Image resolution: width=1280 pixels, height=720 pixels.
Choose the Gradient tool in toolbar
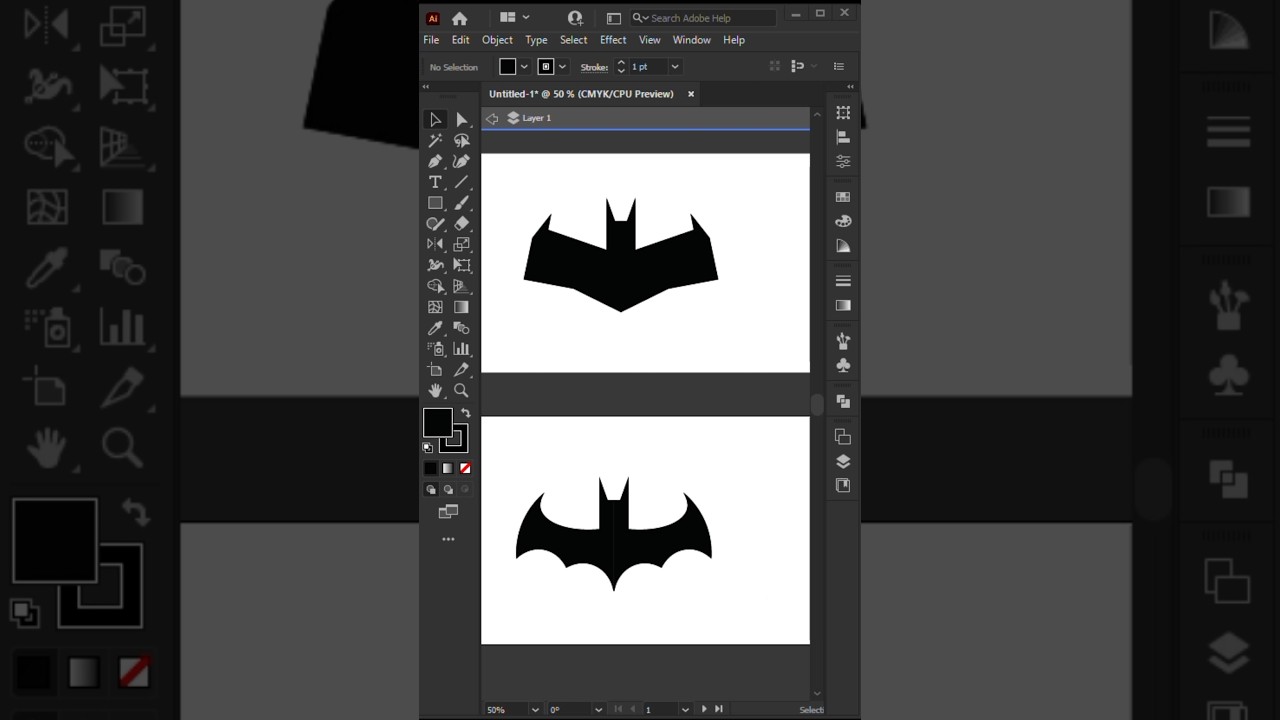pyautogui.click(x=461, y=307)
